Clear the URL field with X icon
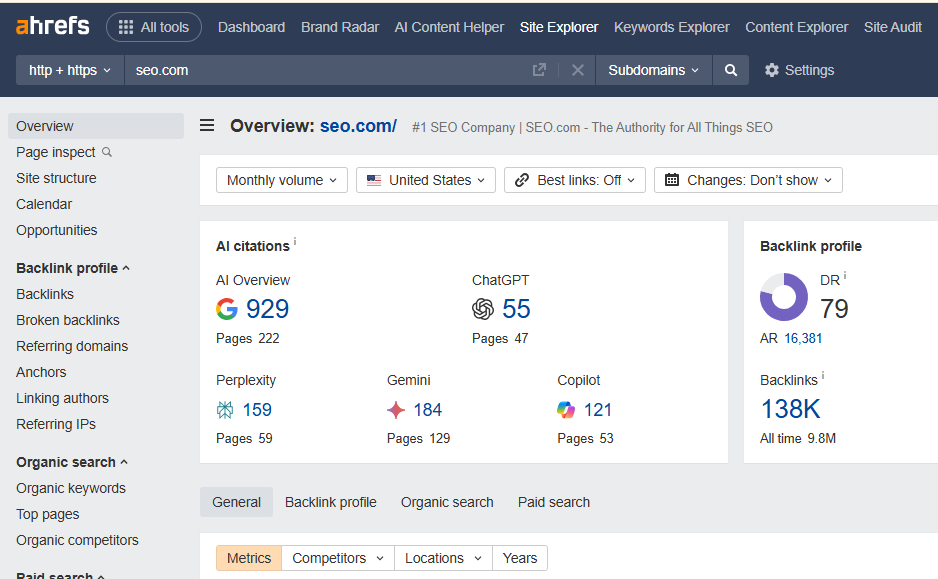The height and width of the screenshot is (579, 938). point(577,70)
